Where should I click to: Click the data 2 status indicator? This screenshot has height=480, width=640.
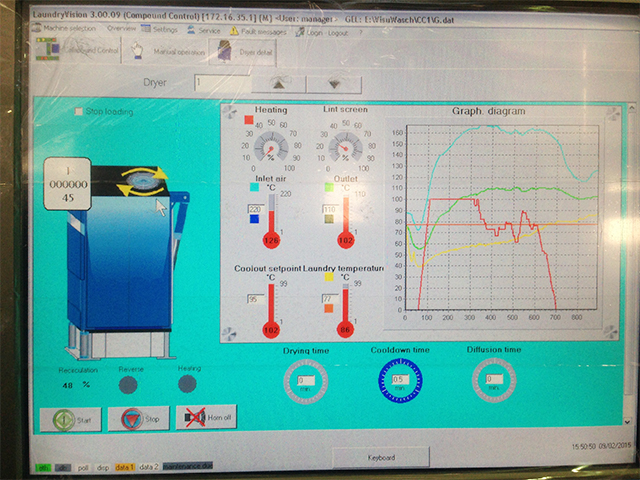pos(149,467)
